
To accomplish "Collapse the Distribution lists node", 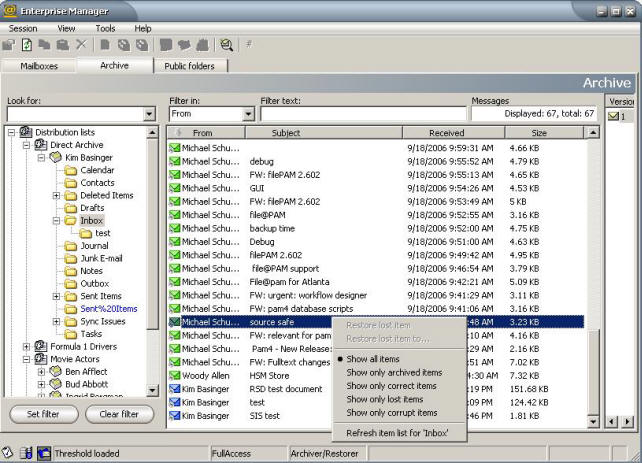I will 11,132.
